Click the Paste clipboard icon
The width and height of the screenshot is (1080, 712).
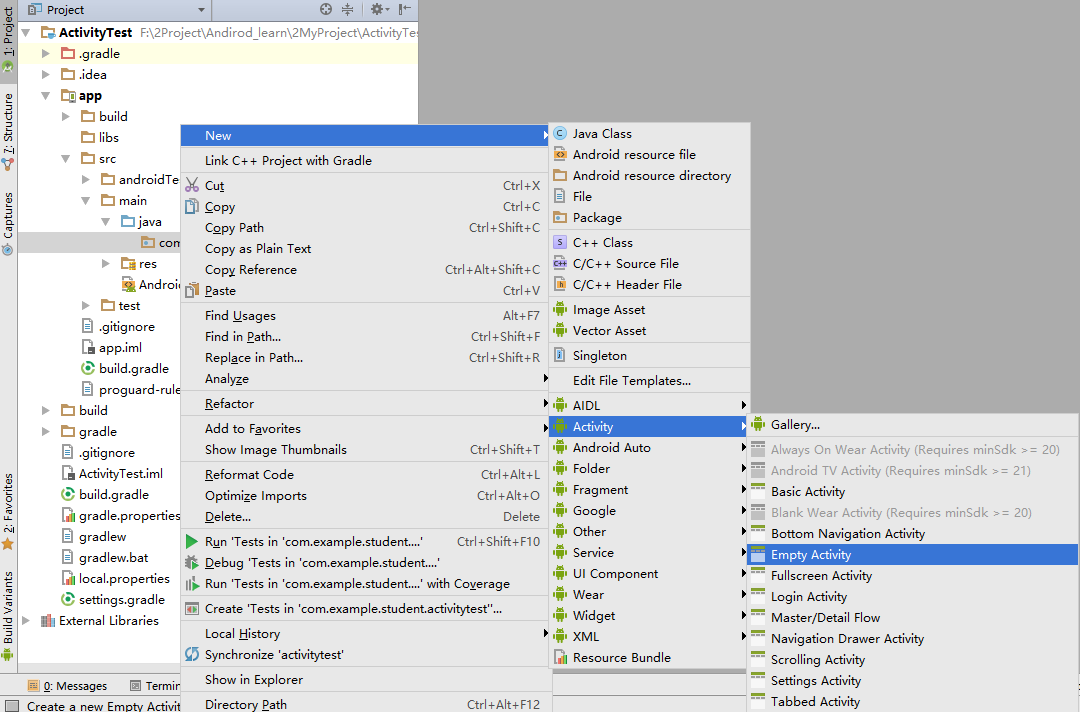point(192,291)
